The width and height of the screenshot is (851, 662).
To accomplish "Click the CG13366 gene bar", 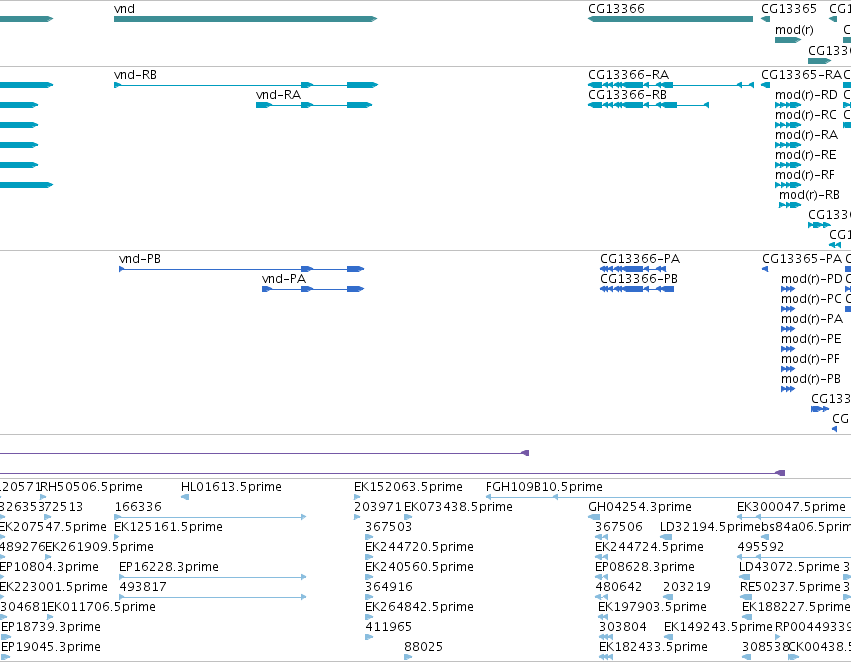I will pyautogui.click(x=670, y=19).
